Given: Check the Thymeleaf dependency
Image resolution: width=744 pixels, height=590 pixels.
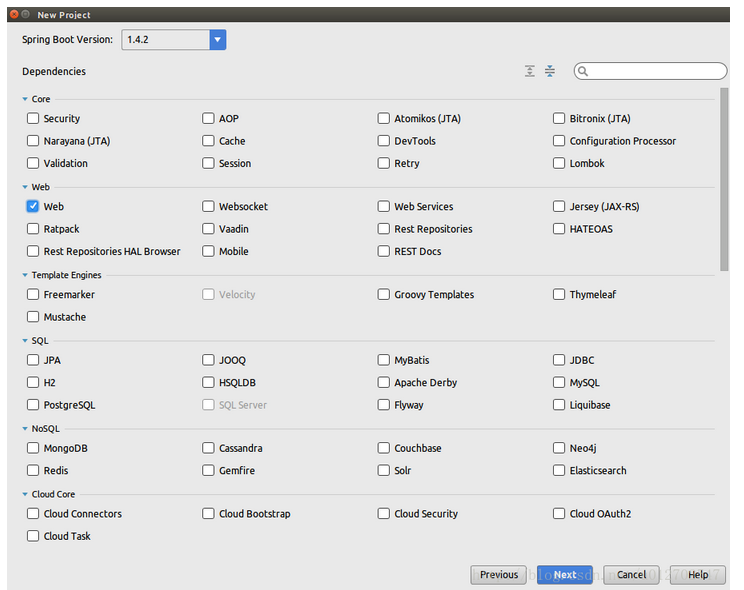Looking at the screenshot, I should click(559, 294).
